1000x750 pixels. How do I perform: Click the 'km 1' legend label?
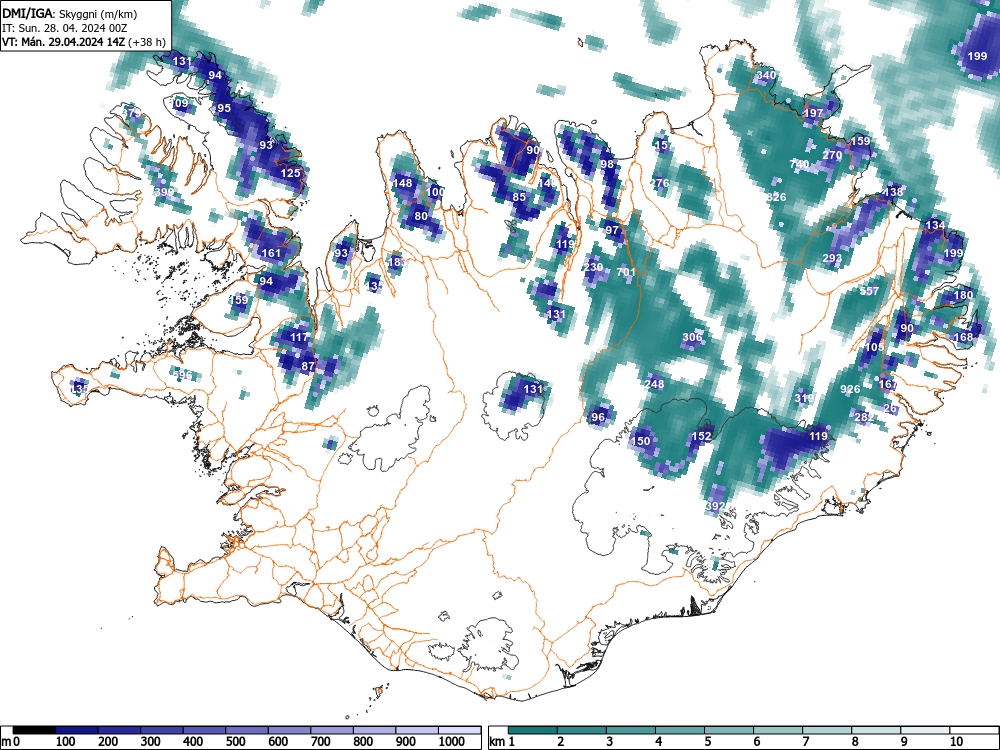(x=503, y=742)
